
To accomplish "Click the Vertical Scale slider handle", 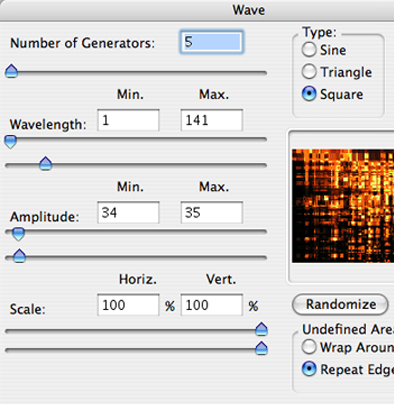I will tap(261, 348).
